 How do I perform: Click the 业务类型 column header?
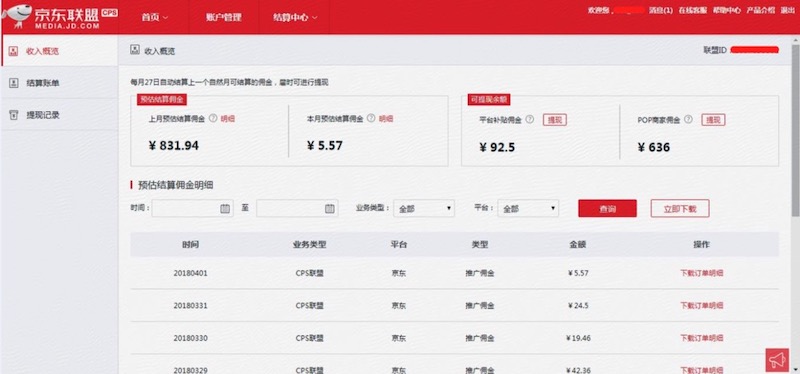click(310, 244)
